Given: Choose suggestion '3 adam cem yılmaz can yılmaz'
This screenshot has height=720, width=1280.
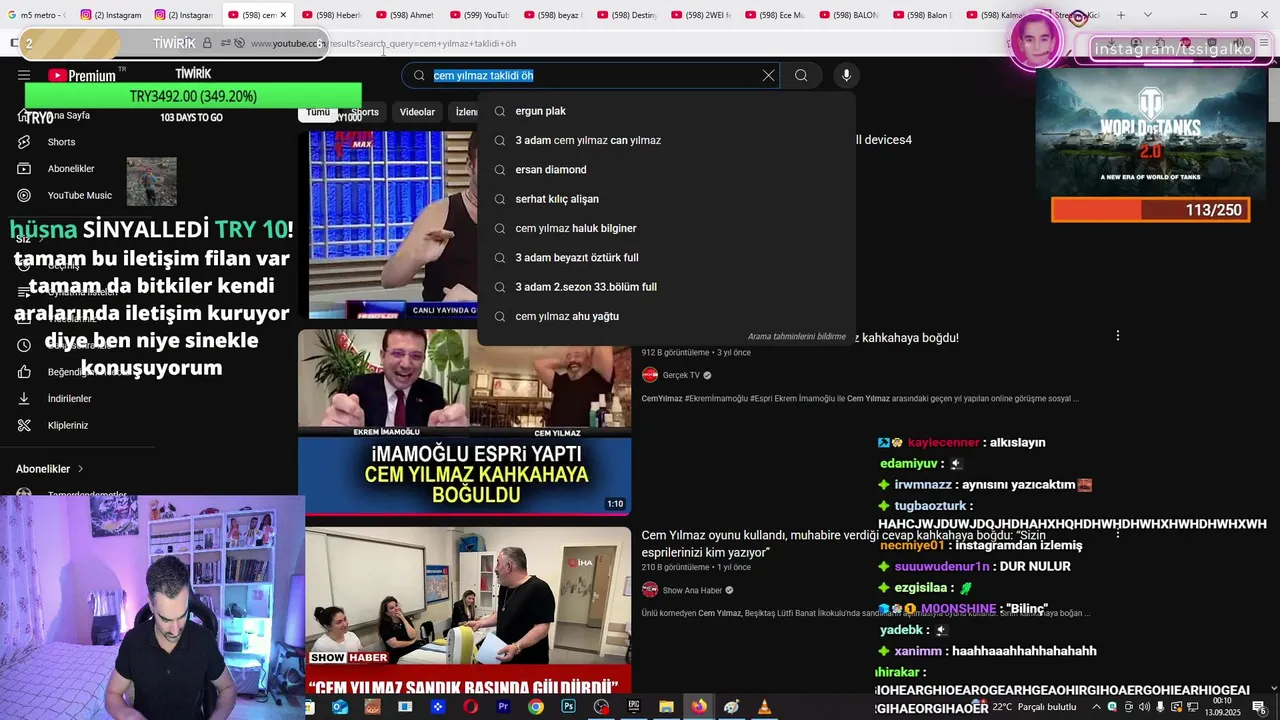Looking at the screenshot, I should 666,140.
